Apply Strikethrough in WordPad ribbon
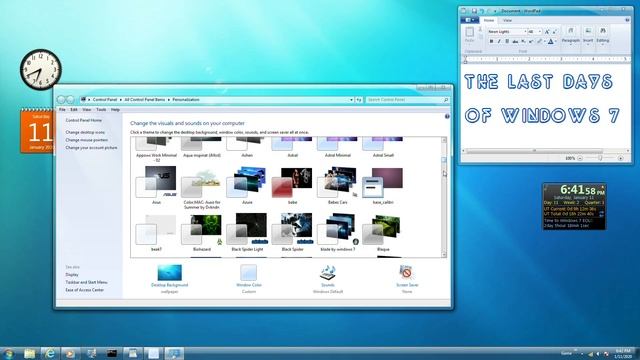 click(515, 41)
